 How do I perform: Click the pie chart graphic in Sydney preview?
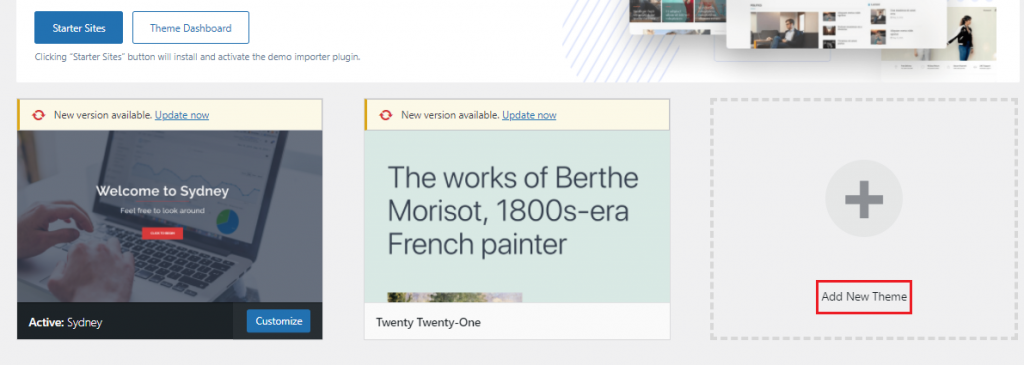[227, 222]
